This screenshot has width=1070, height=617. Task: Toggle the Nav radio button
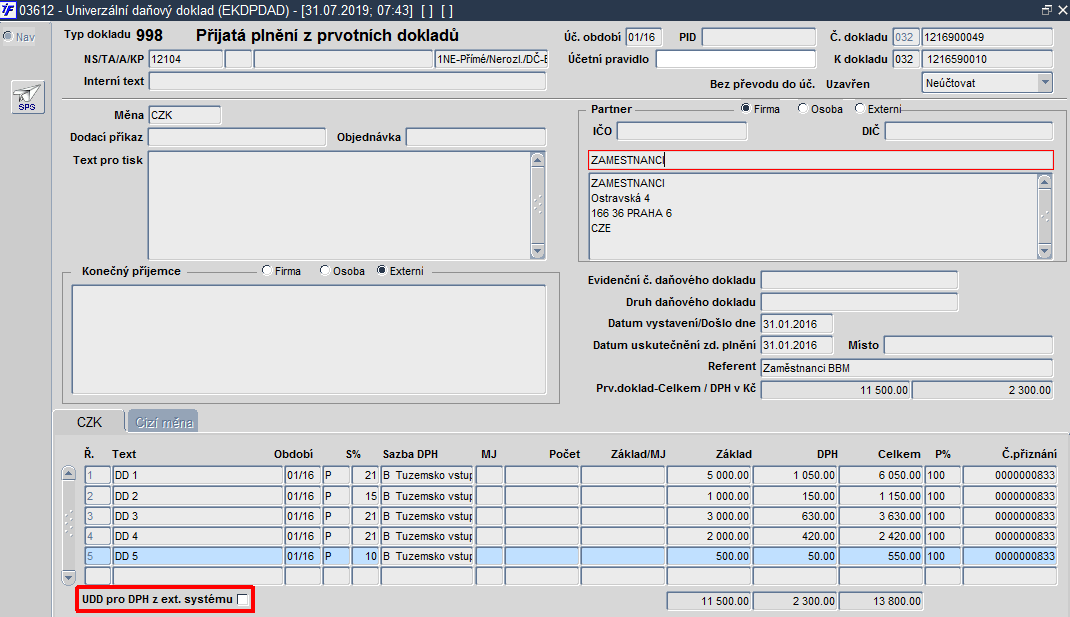[x=8, y=36]
